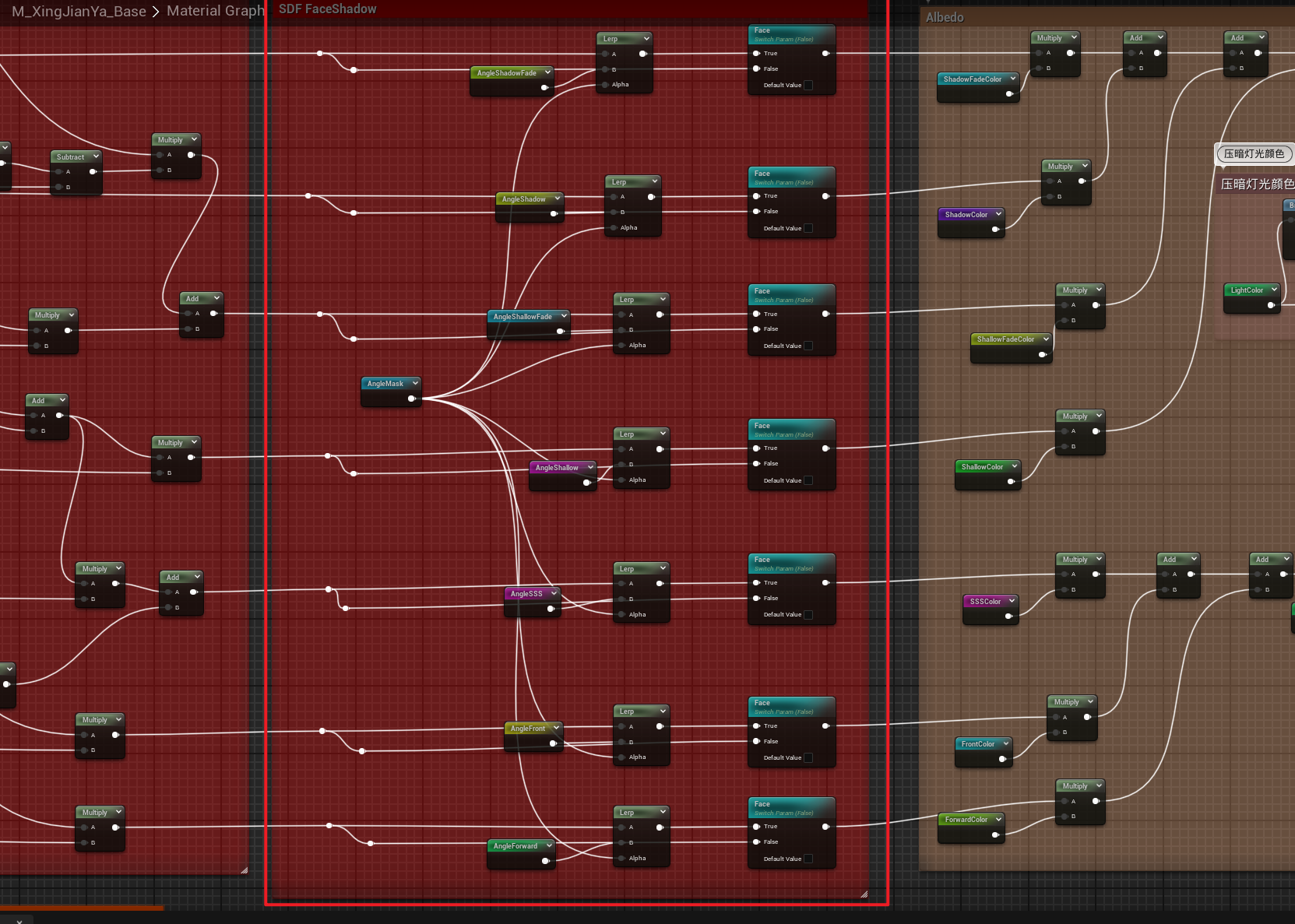1295x924 pixels.
Task: Expand the AngleMask node chevron
Action: tap(416, 383)
